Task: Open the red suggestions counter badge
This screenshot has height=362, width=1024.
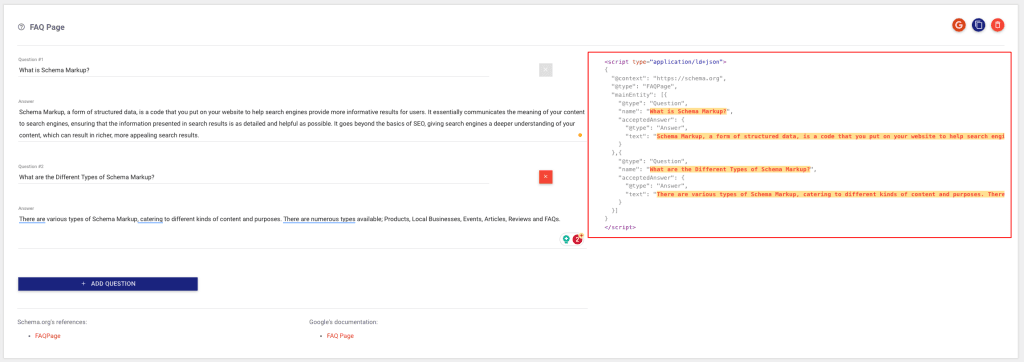Action: point(578,239)
